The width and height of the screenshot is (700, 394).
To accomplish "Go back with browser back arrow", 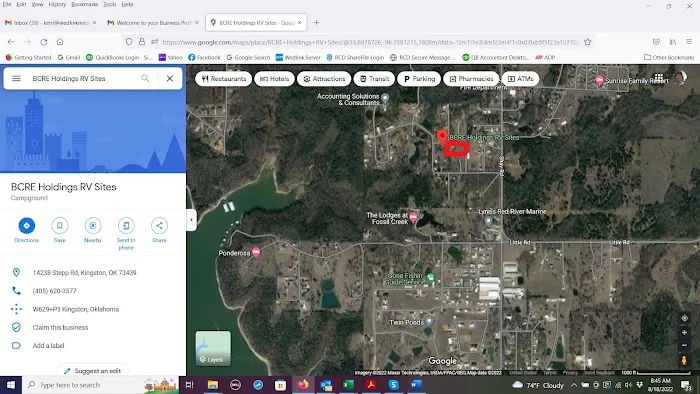I will click(11, 42).
